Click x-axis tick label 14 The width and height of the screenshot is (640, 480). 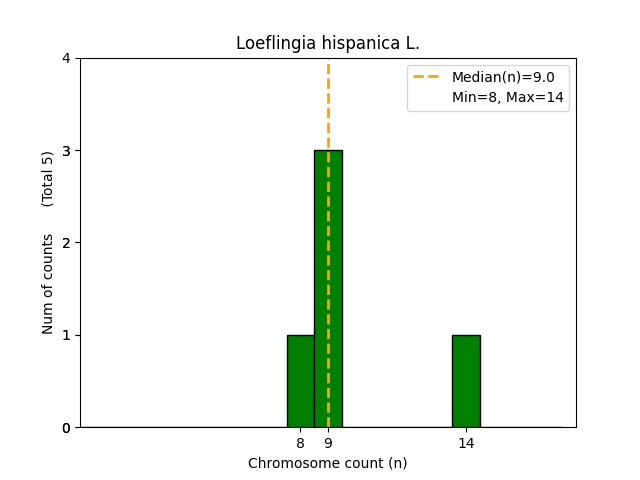tap(466, 442)
